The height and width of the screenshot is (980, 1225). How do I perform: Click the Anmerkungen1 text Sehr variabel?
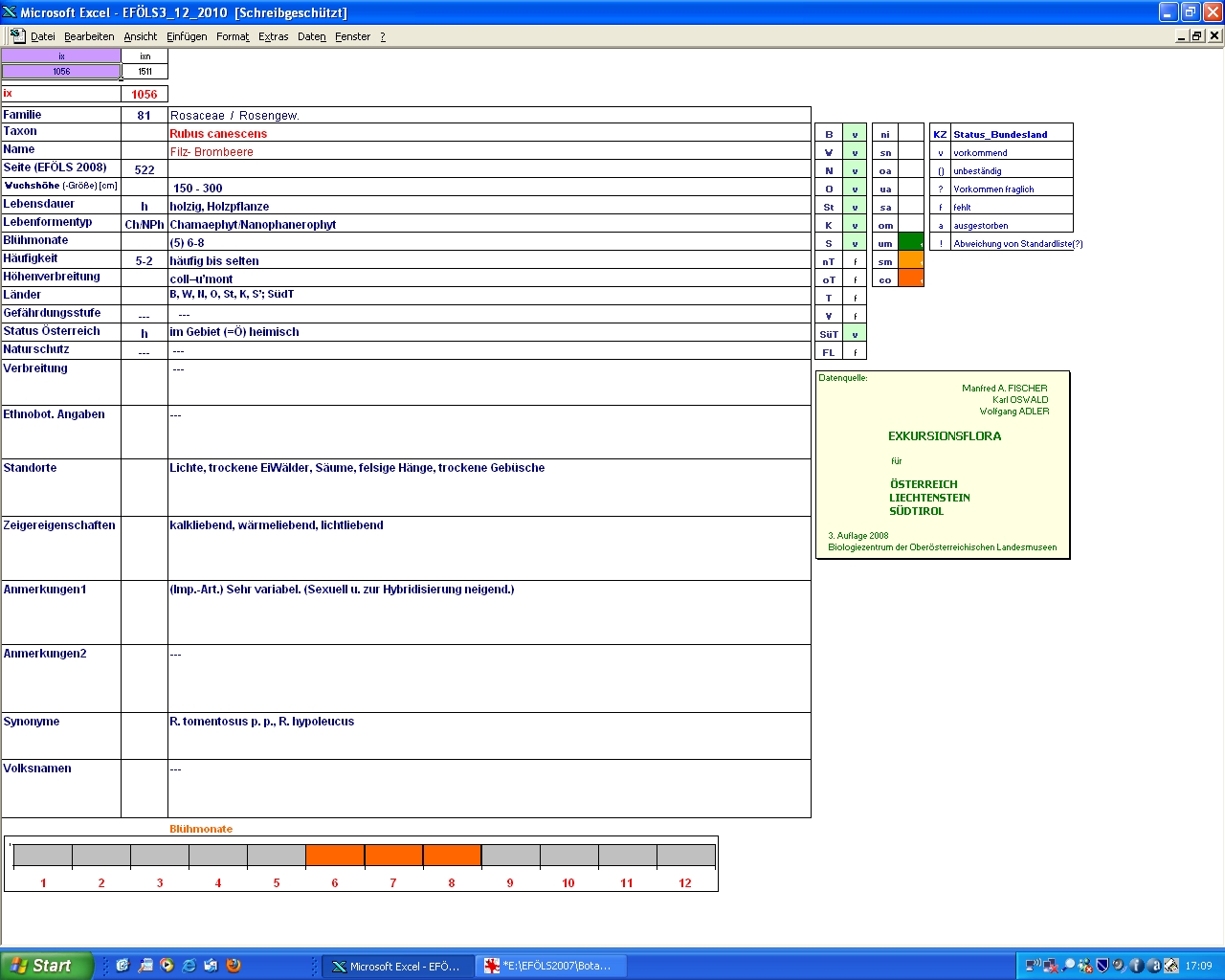click(342, 589)
